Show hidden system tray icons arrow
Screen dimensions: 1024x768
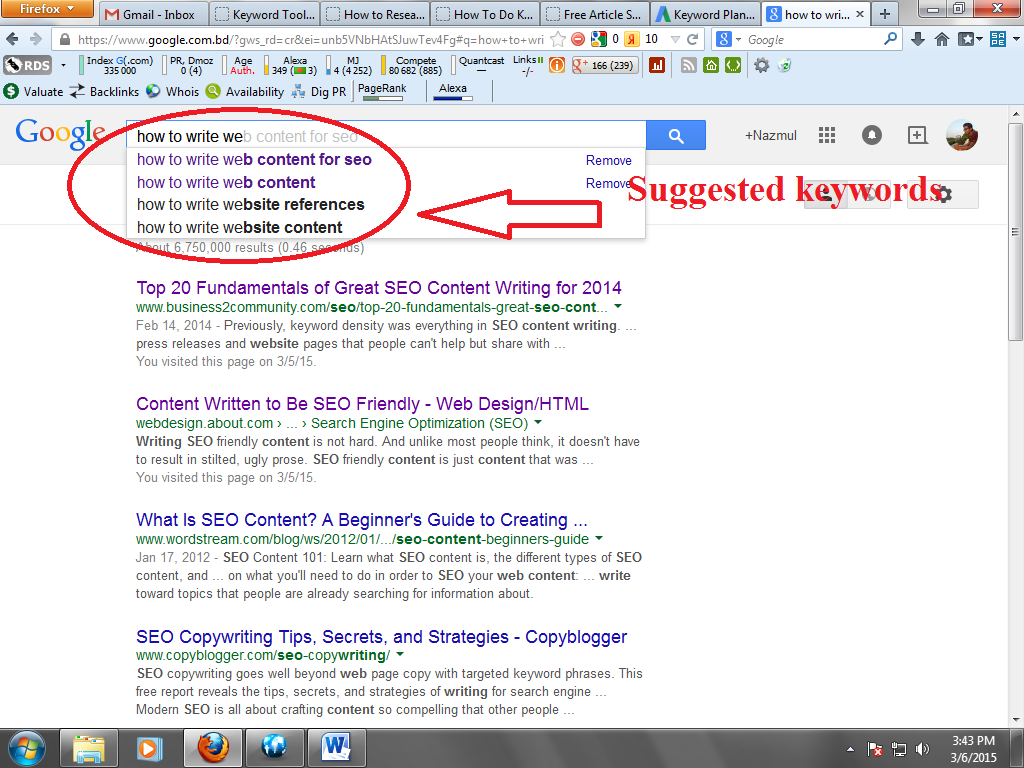[x=850, y=749]
